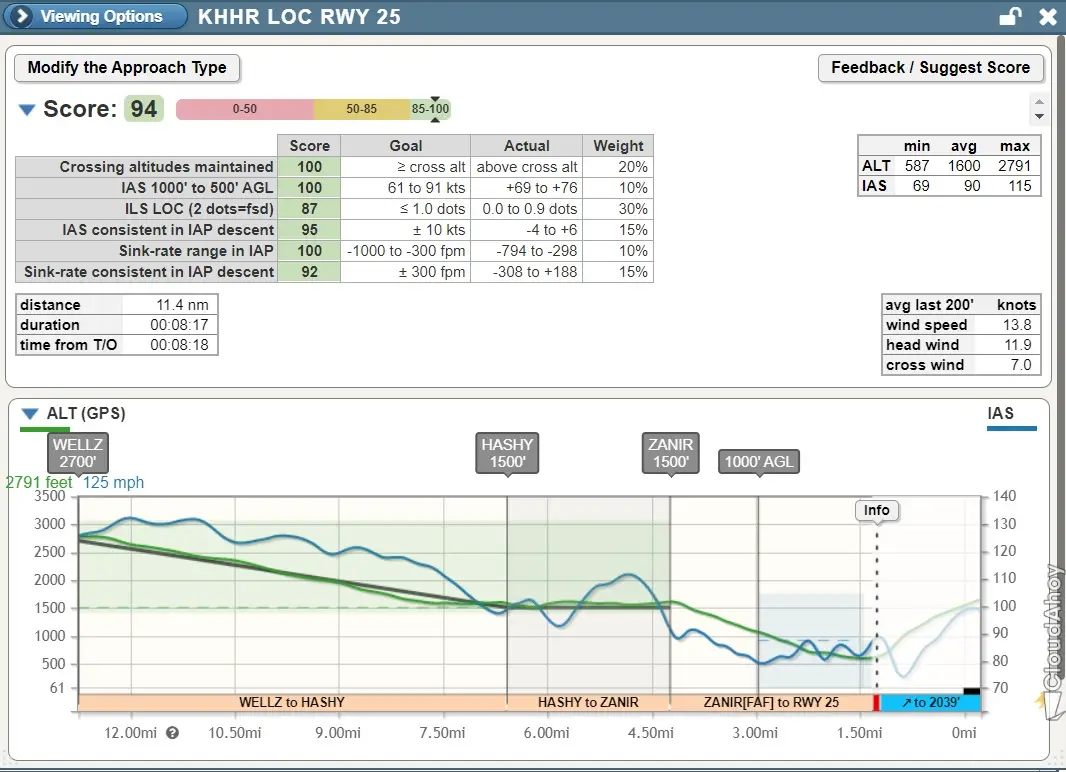Select the WELLZ 2700' waypoint marker
Image resolution: width=1066 pixels, height=772 pixels.
tap(78, 452)
